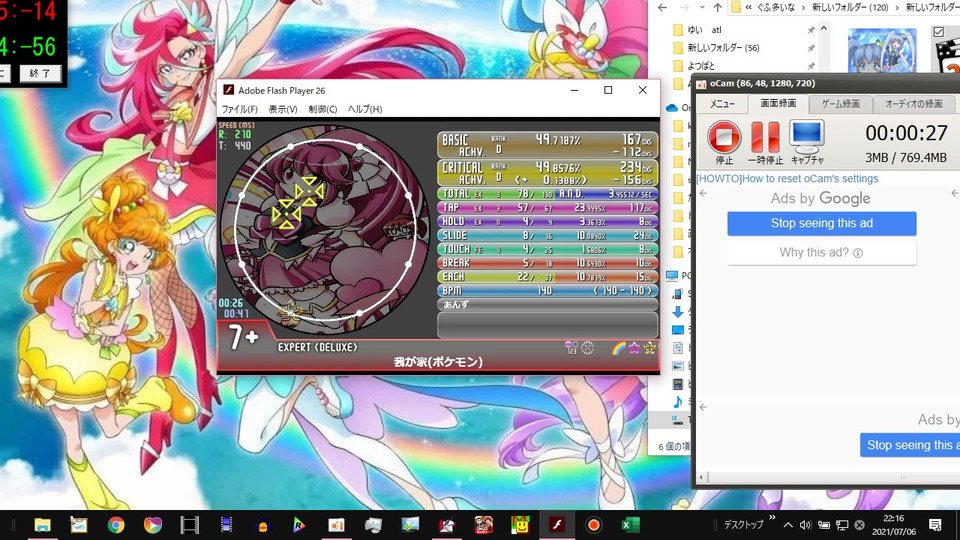Screen dimensions: 960x540
Task: Open the blue-haired anime thumbnail in Explorer
Action: coord(882,50)
